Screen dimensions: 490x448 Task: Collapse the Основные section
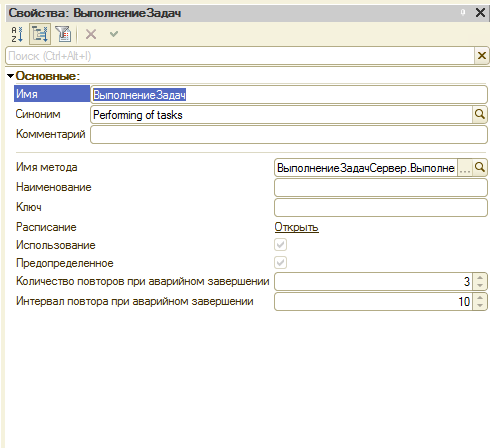tap(10, 76)
